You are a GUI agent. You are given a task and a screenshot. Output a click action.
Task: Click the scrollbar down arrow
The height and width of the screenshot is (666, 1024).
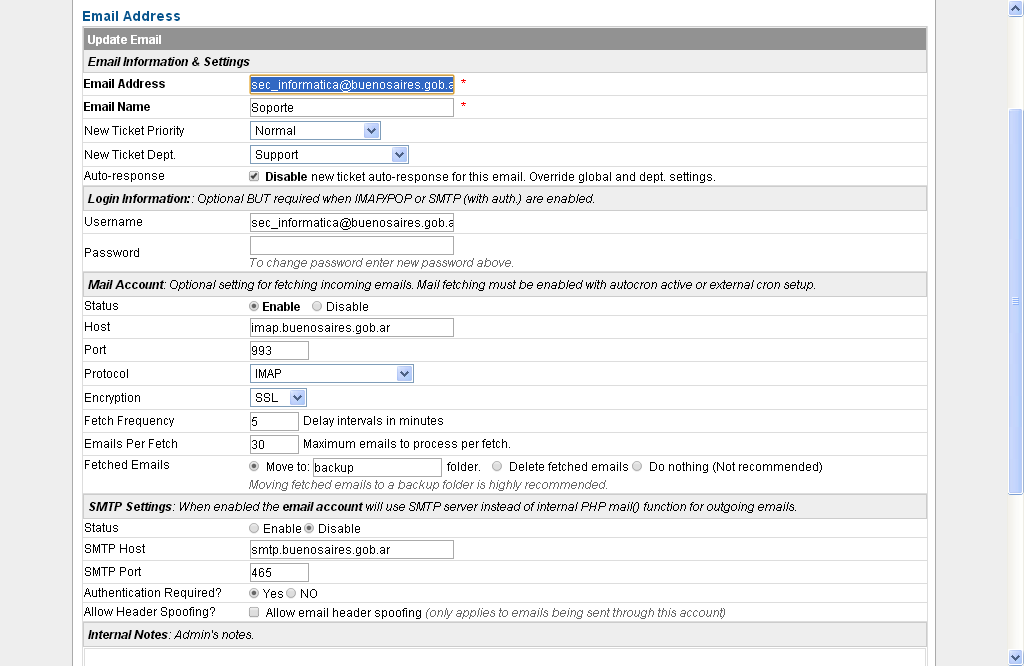click(1016, 657)
